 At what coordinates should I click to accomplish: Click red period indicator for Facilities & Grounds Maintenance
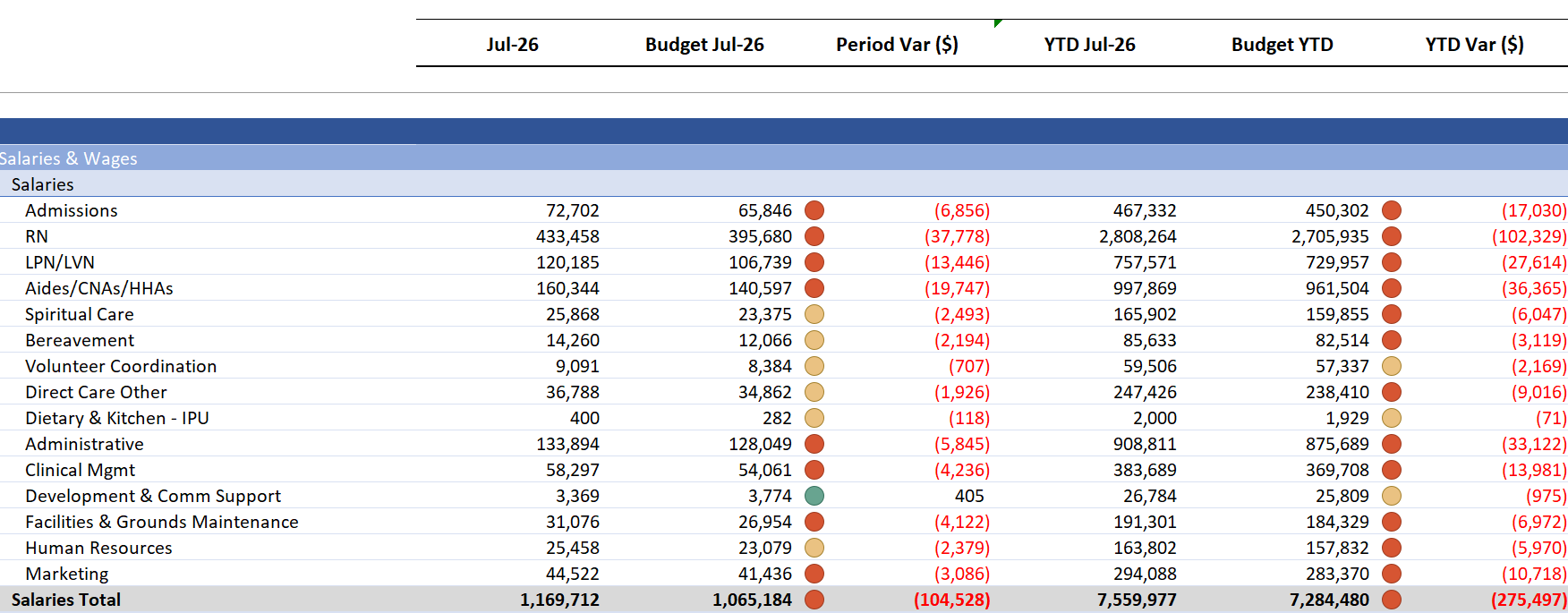tap(814, 522)
